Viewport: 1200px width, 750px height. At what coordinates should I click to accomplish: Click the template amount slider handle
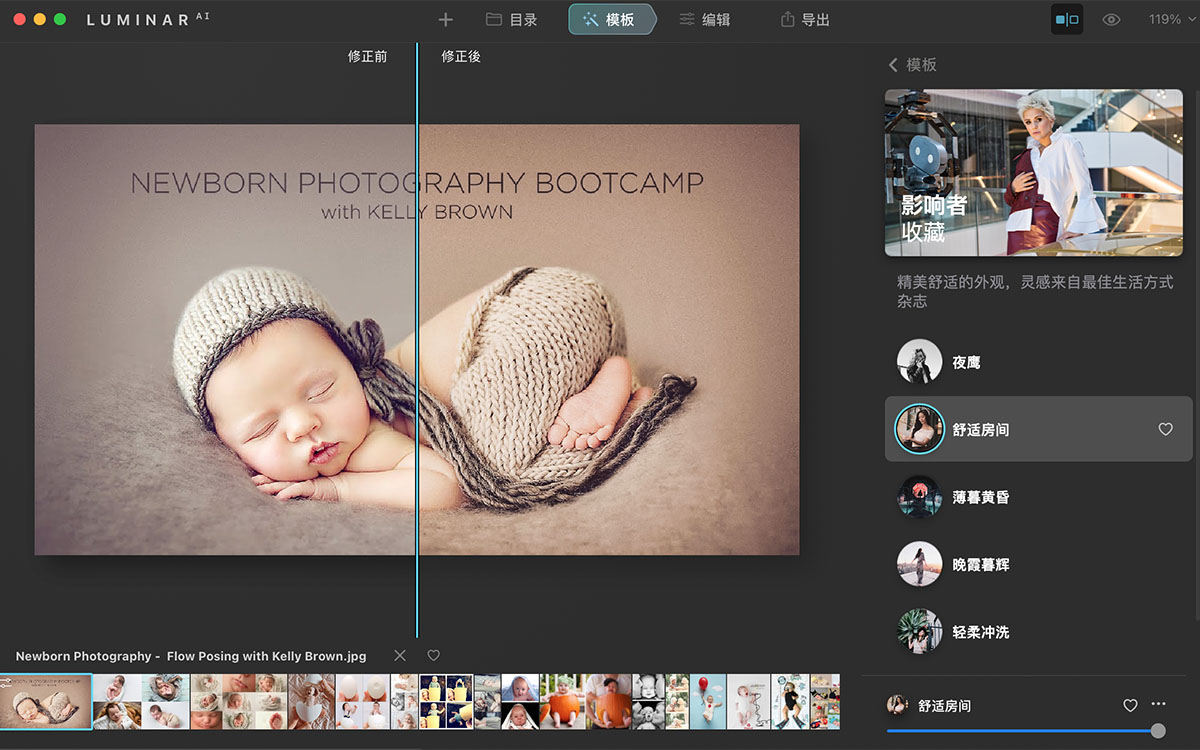(1158, 731)
